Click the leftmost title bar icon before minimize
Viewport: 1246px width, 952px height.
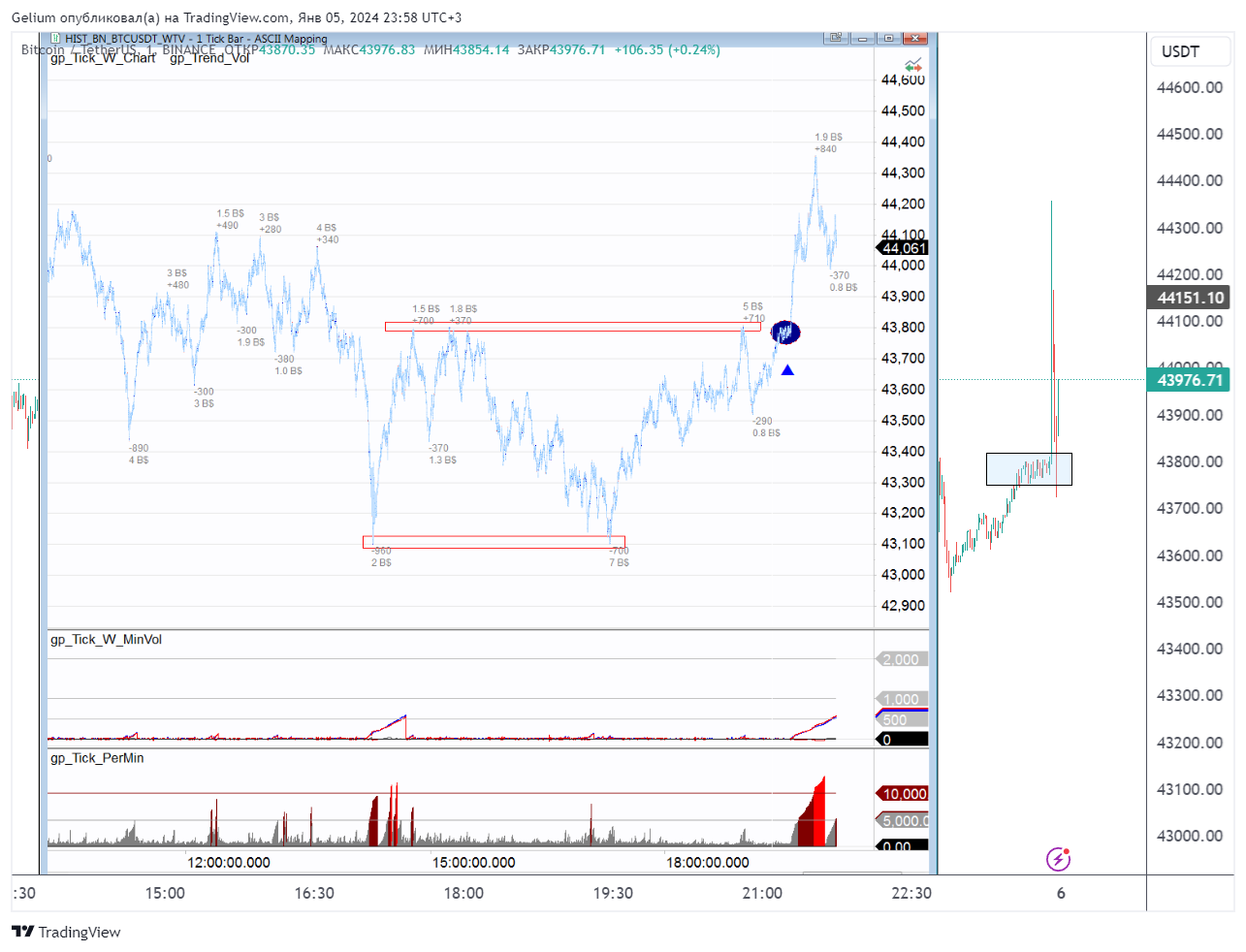click(x=836, y=38)
